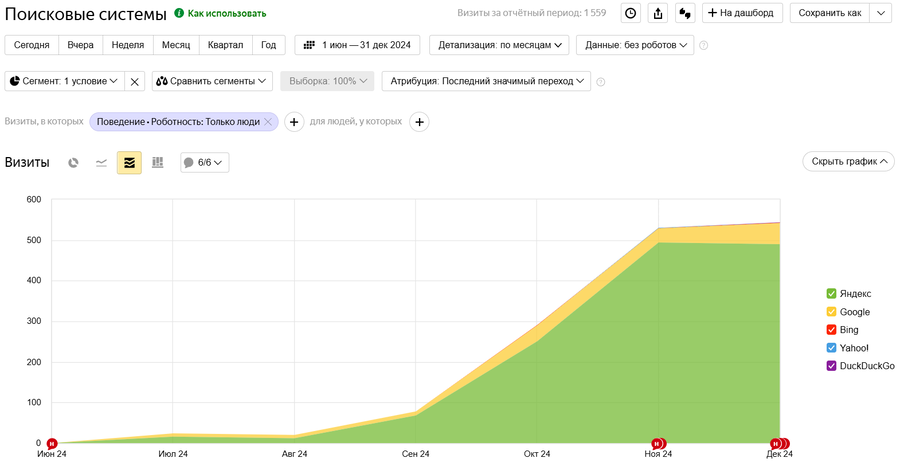The height and width of the screenshot is (462, 900).
Task: Remove segment with the X button
Action: coord(134,81)
